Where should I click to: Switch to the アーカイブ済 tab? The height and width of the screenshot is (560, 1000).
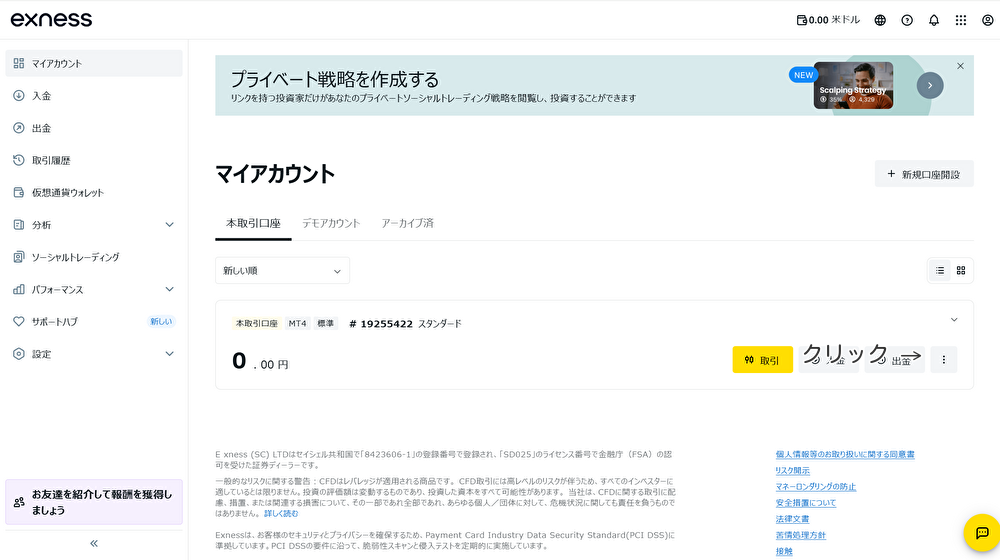[x=407, y=223]
